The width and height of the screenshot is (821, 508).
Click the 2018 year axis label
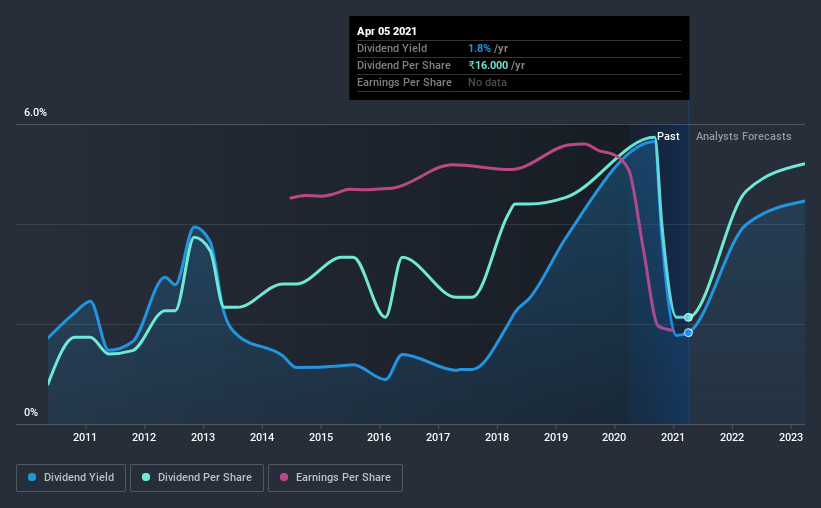point(497,437)
